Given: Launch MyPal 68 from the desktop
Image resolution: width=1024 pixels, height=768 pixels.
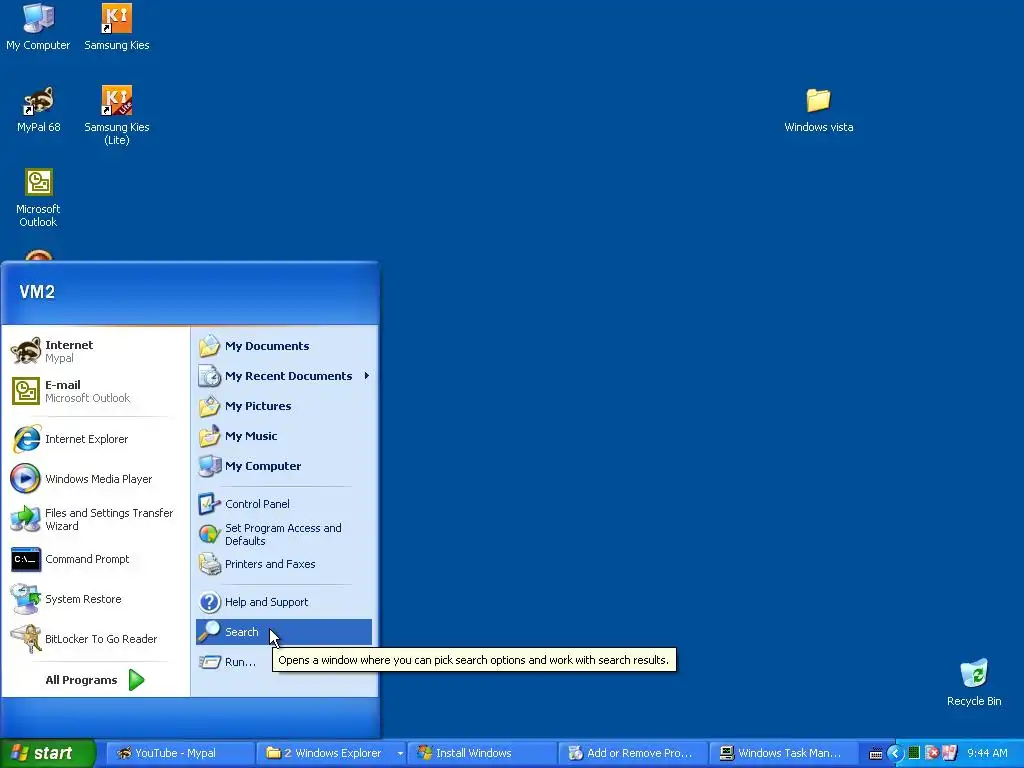Looking at the screenshot, I should click(38, 109).
